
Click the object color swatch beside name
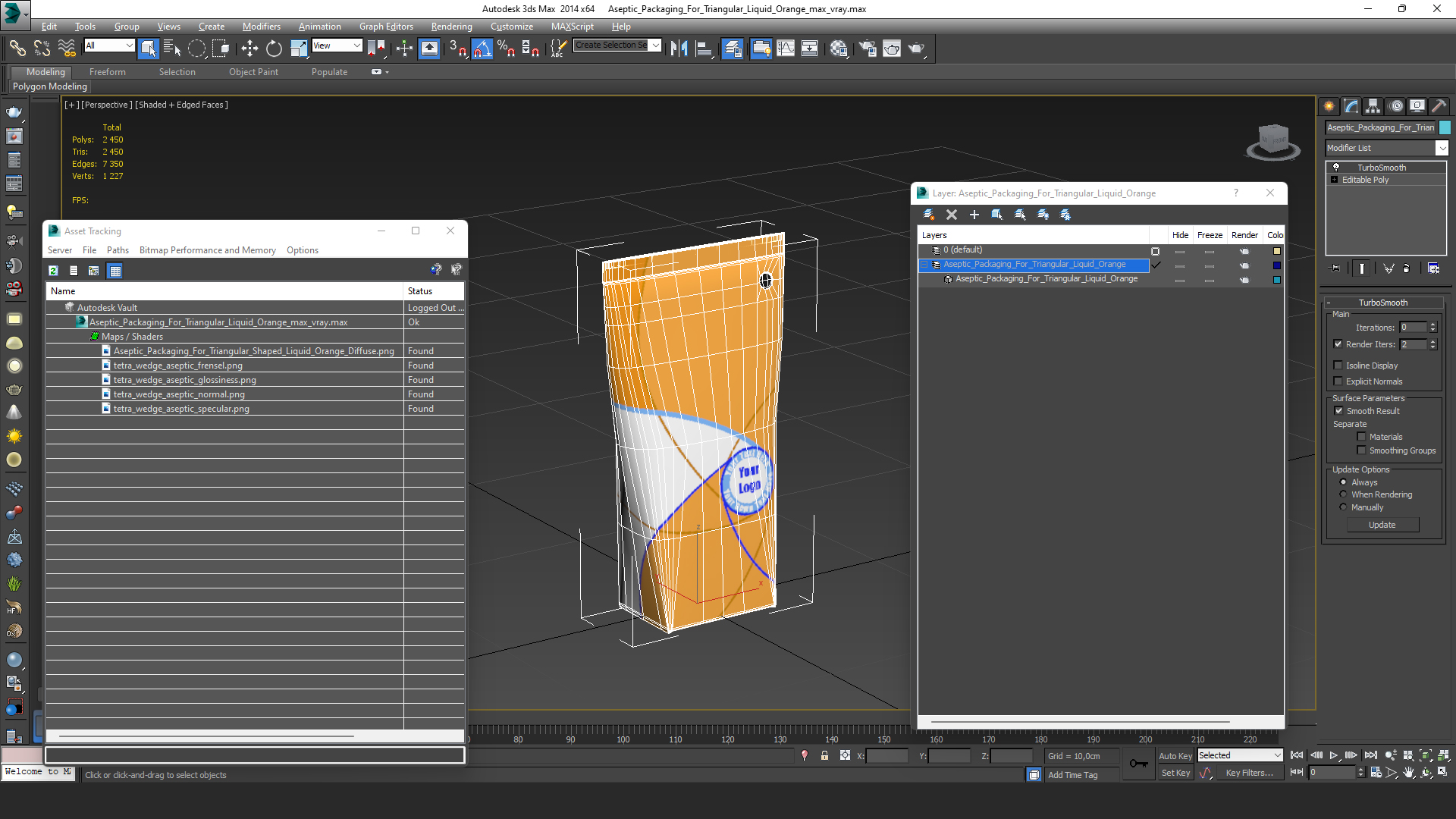(x=1445, y=127)
